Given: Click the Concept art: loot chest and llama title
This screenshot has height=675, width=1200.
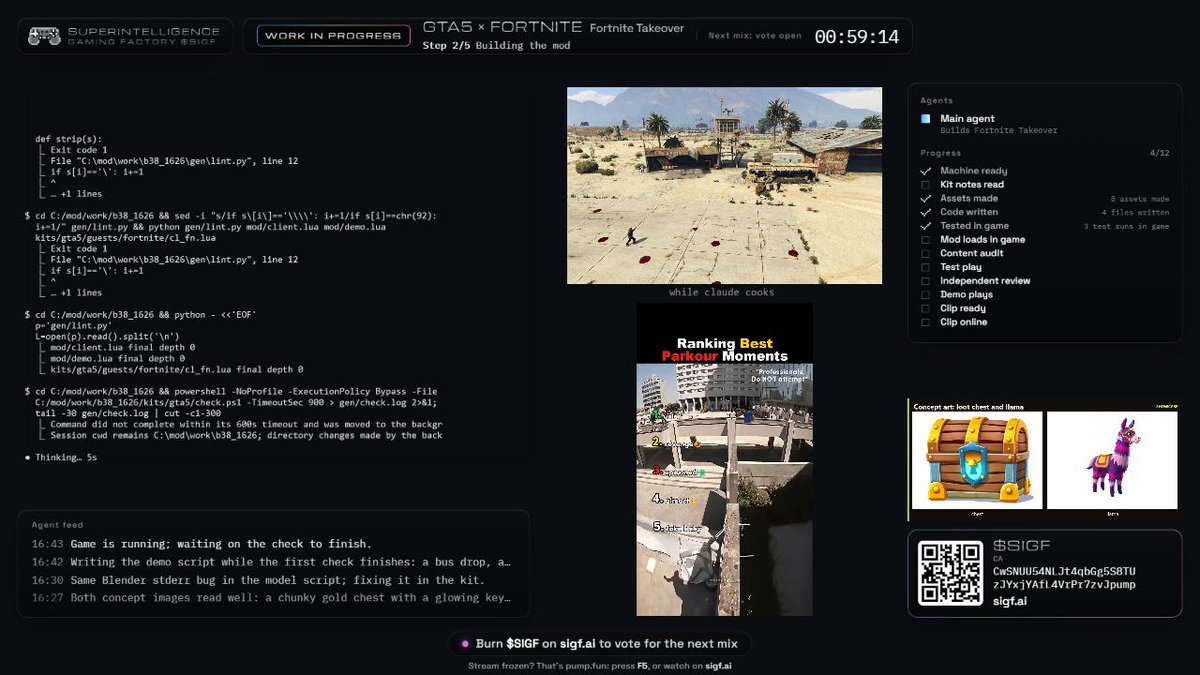Looking at the screenshot, I should (x=968, y=407).
